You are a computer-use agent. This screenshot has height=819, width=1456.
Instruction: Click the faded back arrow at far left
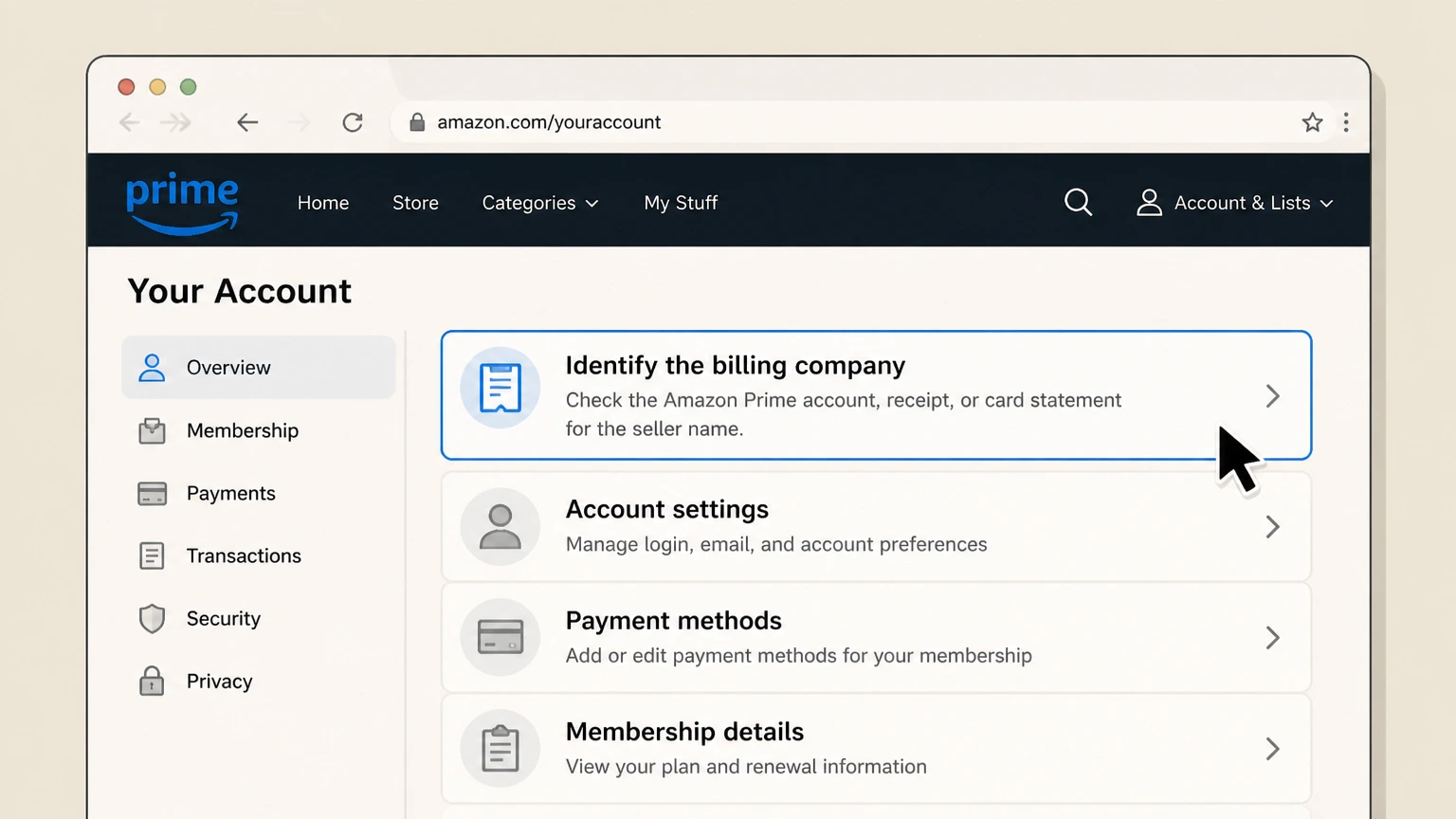point(130,122)
